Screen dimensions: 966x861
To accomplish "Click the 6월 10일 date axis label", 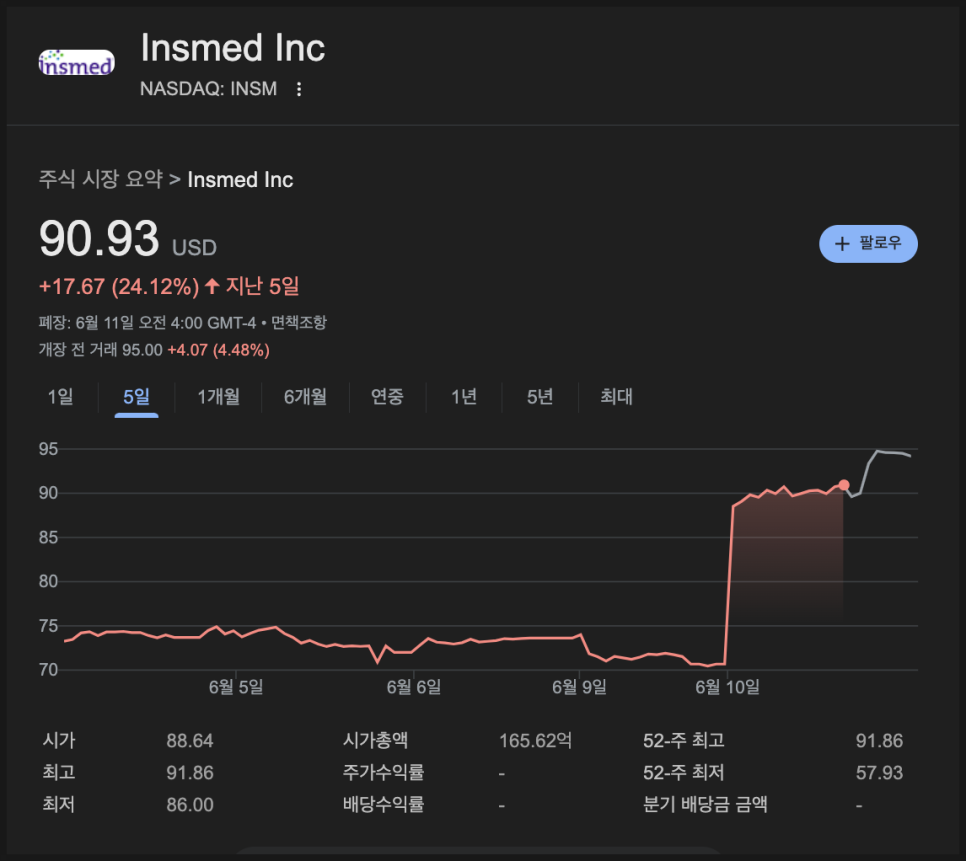I will (x=728, y=687).
